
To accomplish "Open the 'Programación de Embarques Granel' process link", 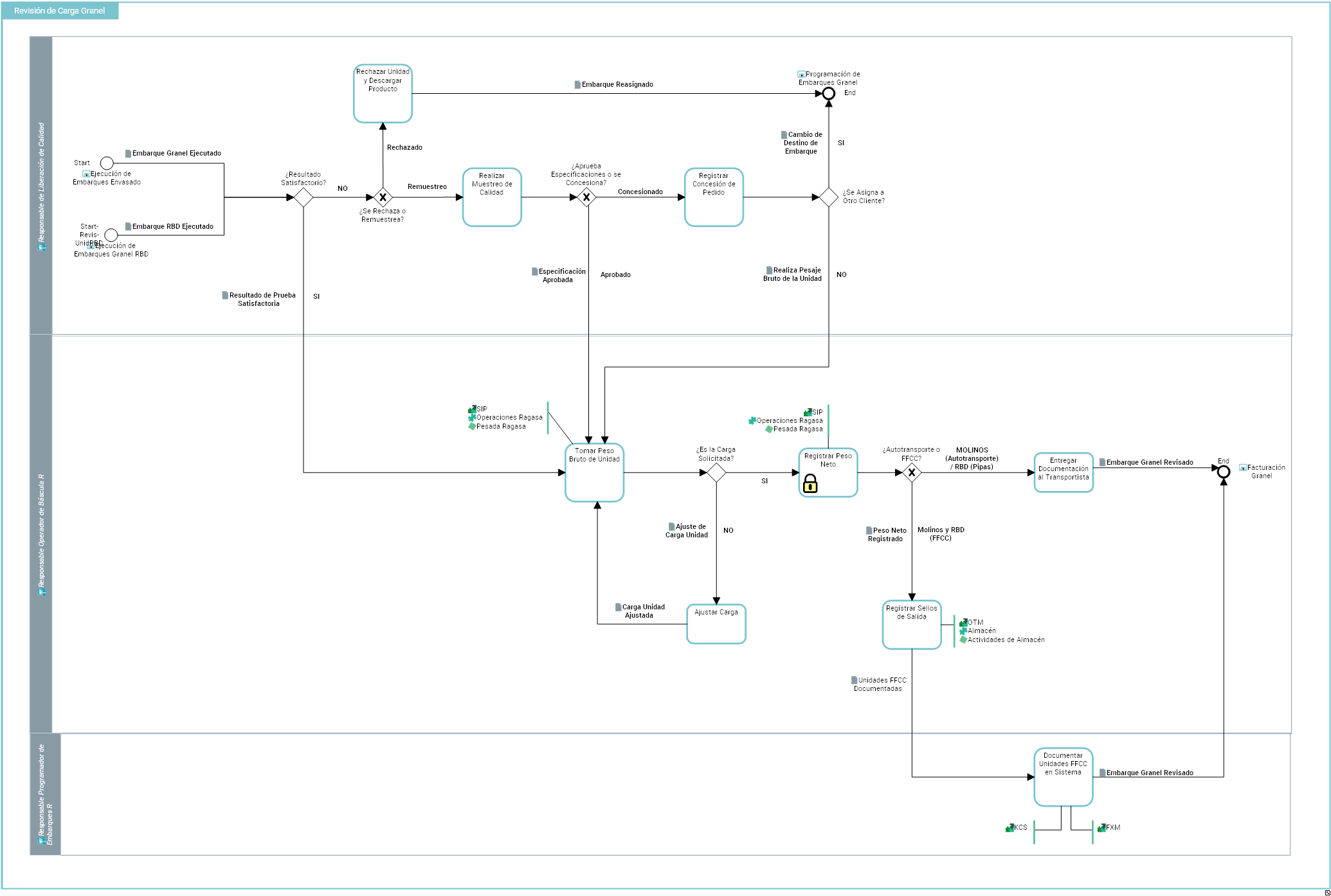I will click(x=829, y=78).
